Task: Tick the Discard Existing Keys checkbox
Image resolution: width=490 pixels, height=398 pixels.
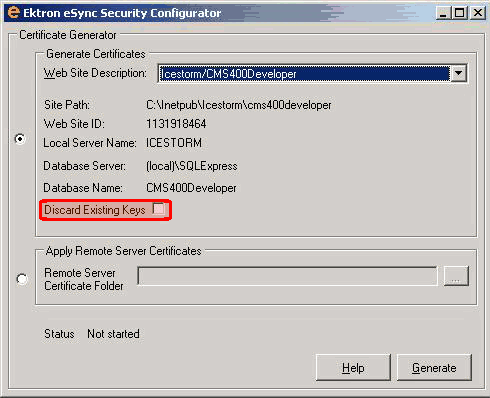Action: [x=159, y=209]
